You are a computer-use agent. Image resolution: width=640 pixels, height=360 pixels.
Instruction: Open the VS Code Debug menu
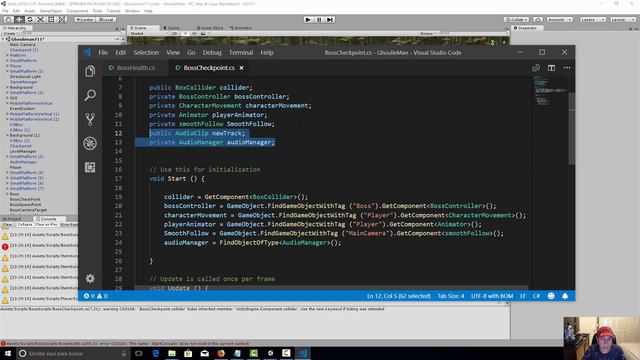pos(212,52)
